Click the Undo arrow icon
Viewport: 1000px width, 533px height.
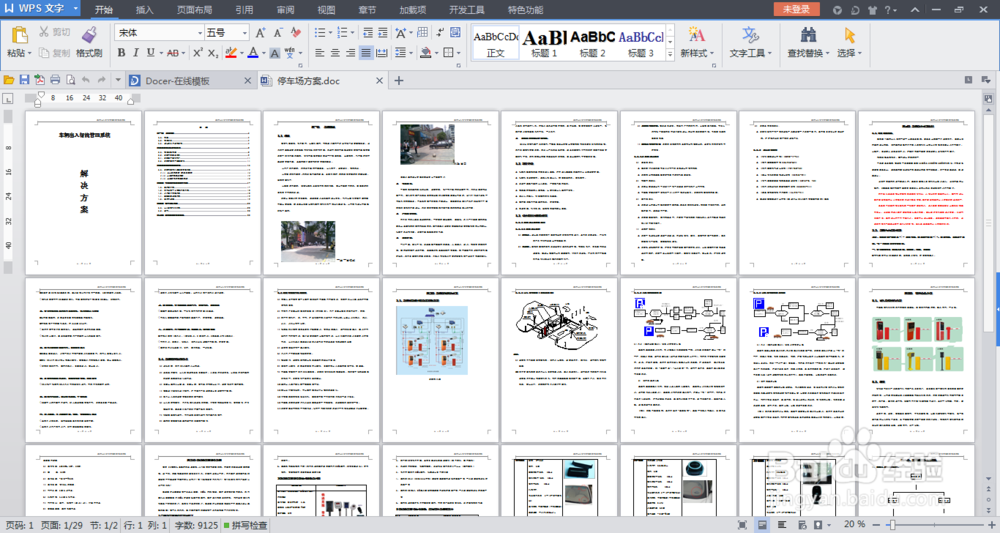coord(86,80)
